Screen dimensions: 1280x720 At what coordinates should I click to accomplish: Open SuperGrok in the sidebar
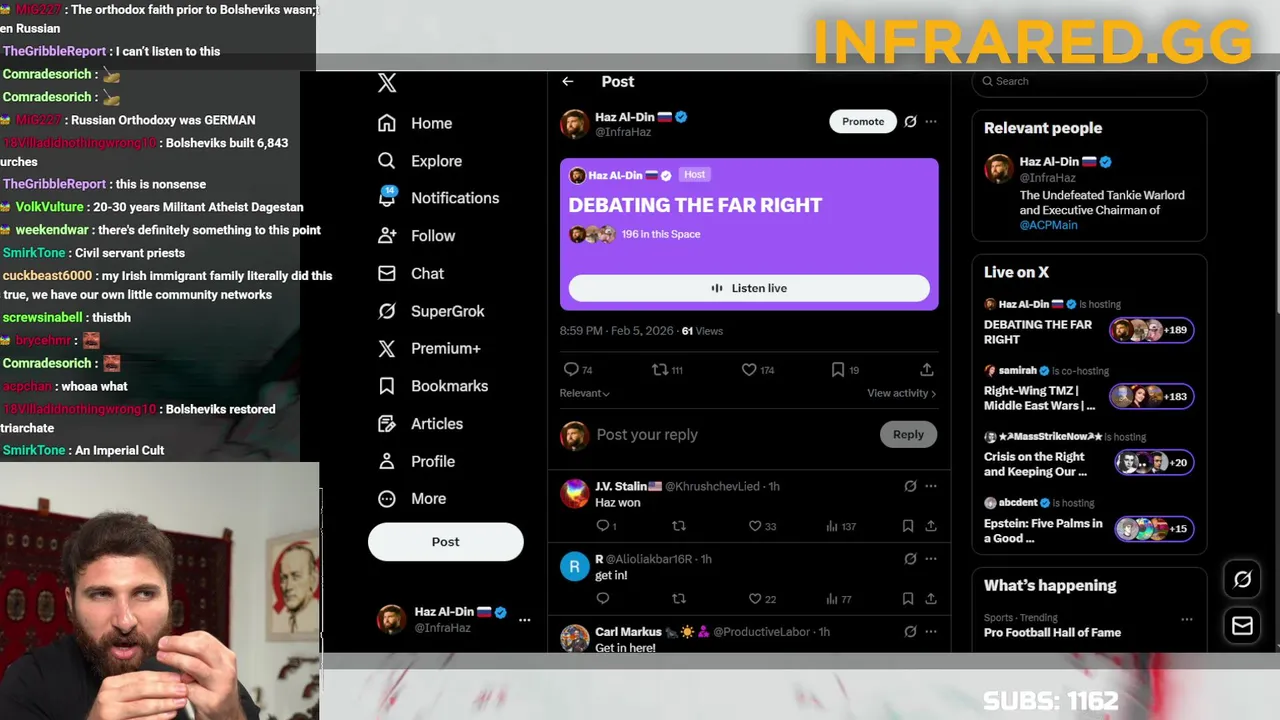click(431, 311)
